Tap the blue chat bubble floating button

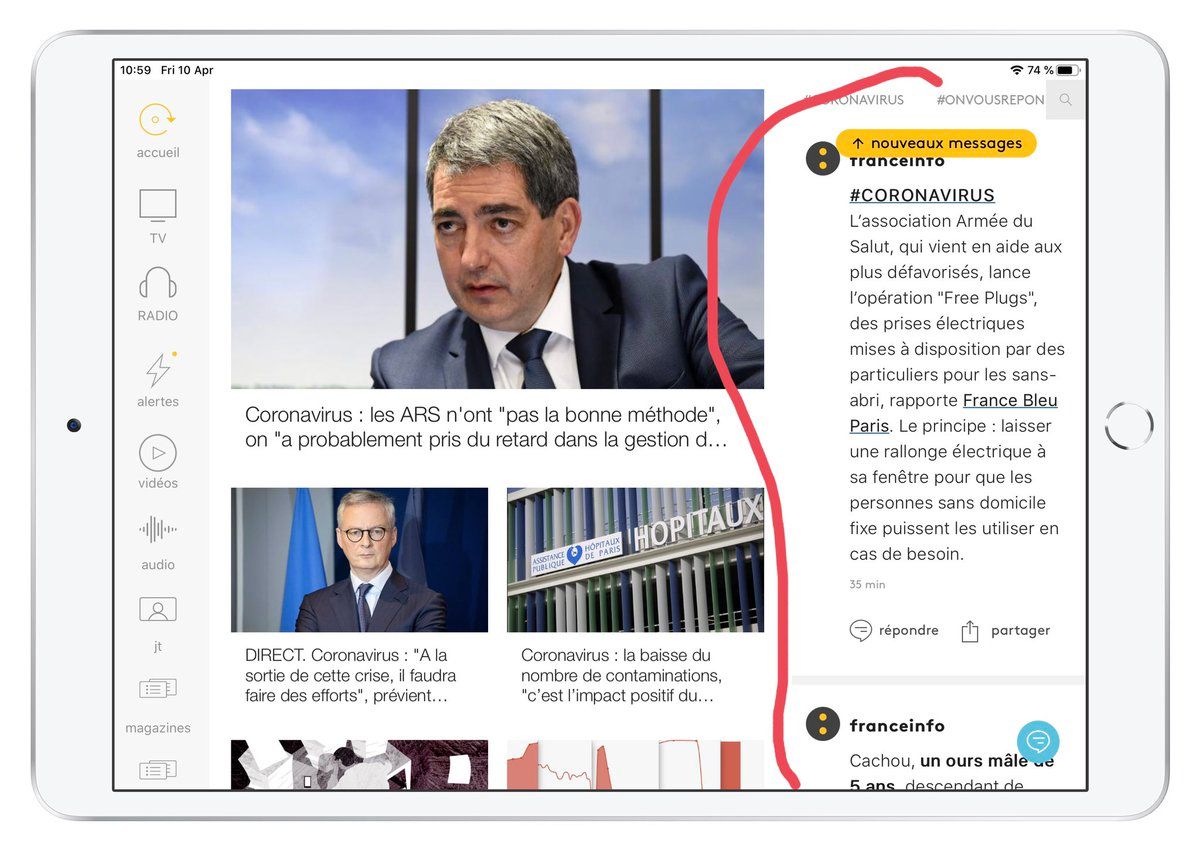pos(1038,741)
